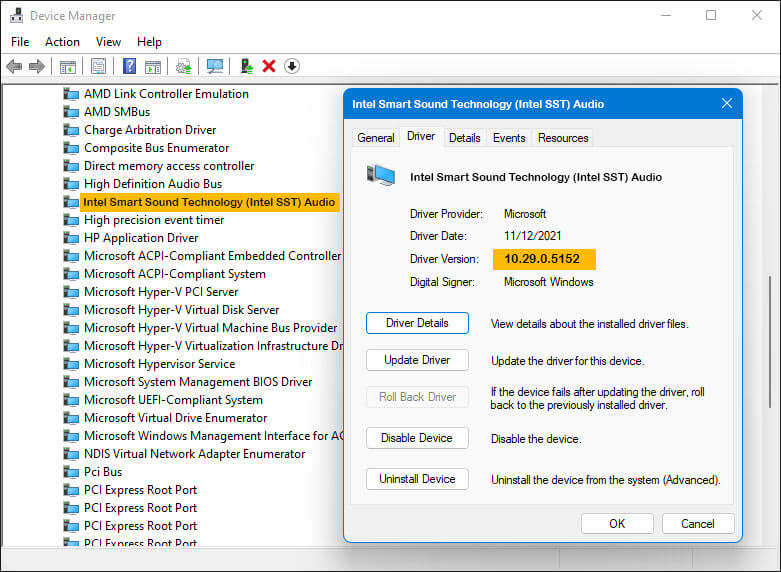Image resolution: width=781 pixels, height=572 pixels.
Task: Select Pci Bus in the device list
Action: (x=103, y=472)
